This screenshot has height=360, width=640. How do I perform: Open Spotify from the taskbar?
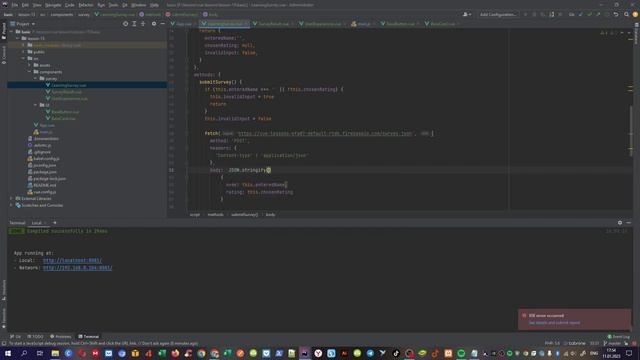(461, 353)
